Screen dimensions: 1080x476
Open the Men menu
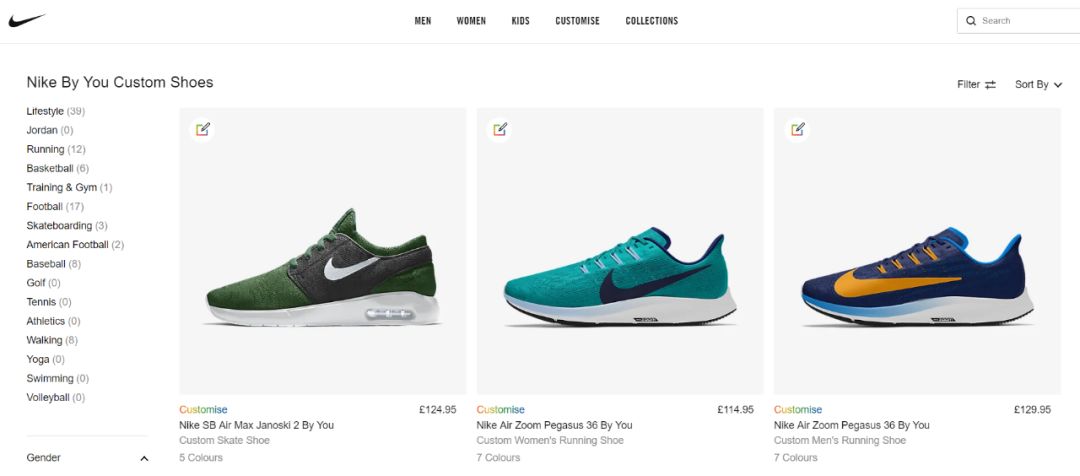[423, 21]
